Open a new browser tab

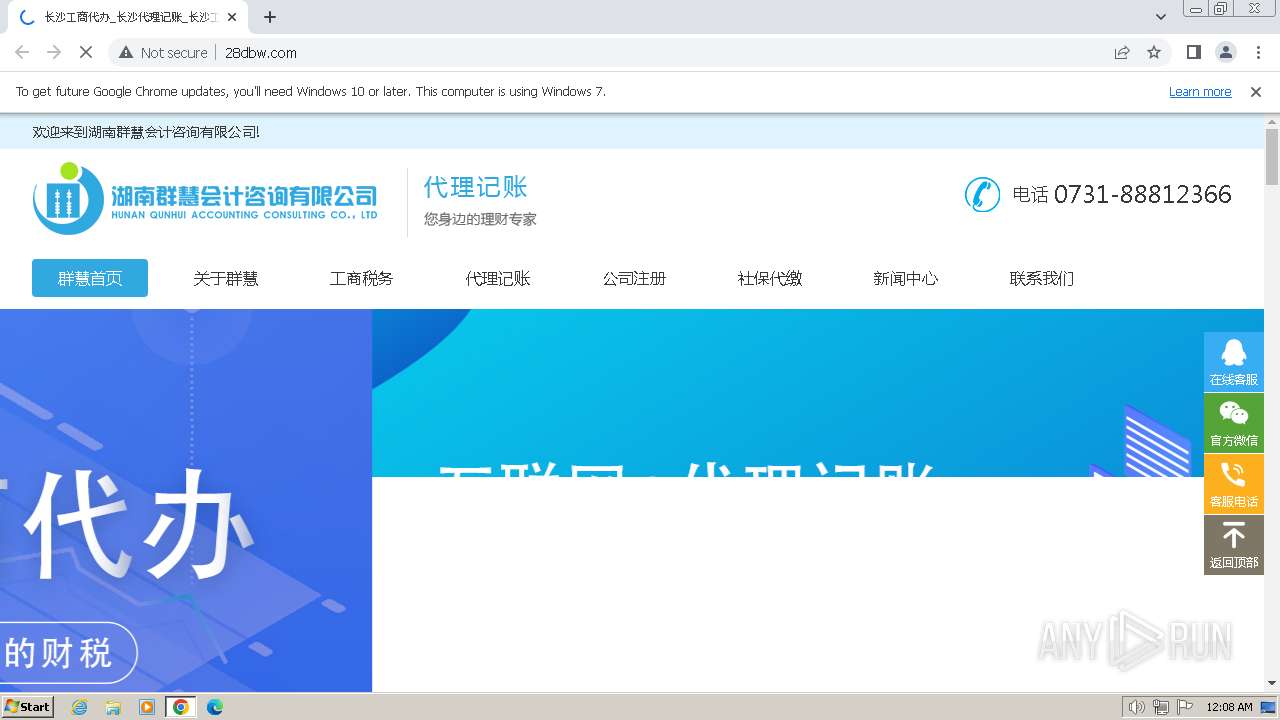[270, 17]
